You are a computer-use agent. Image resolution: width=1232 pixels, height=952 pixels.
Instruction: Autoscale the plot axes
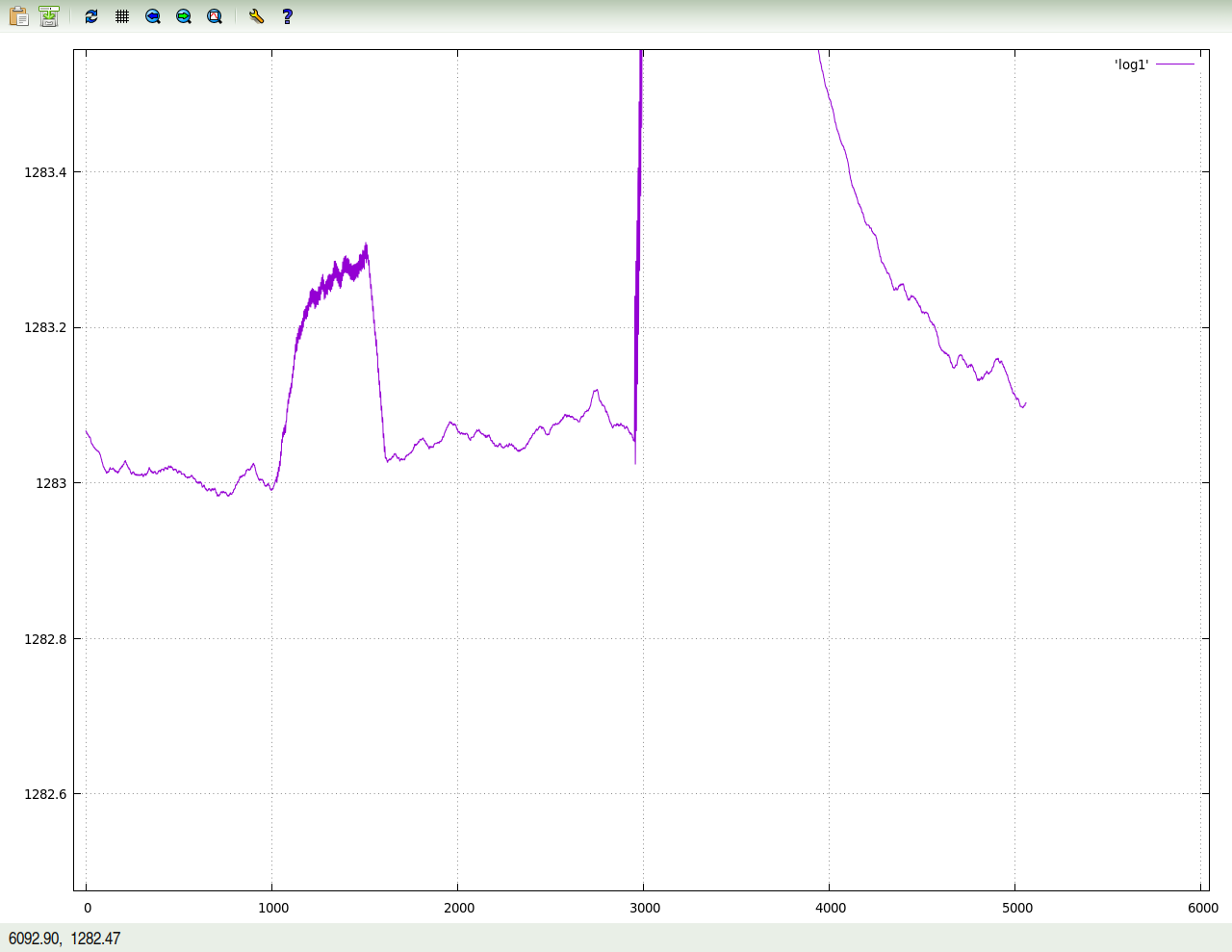pos(215,16)
